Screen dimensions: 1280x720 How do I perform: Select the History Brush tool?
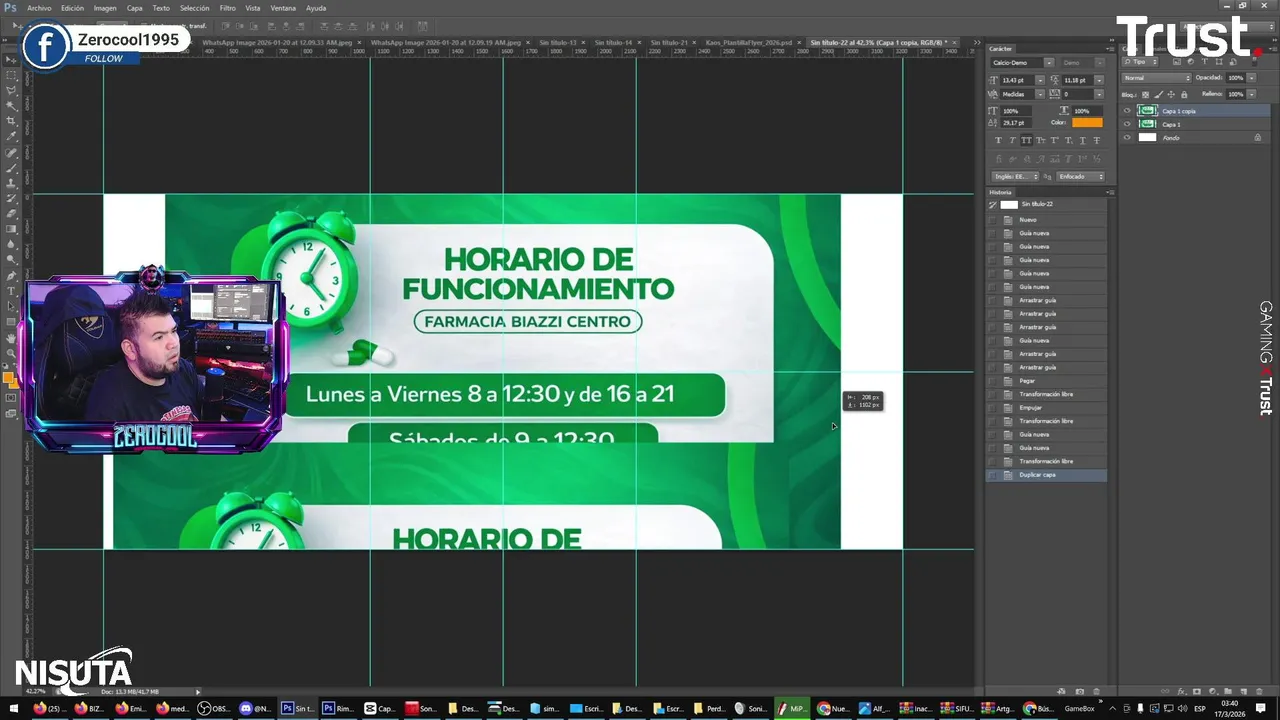click(x=12, y=199)
